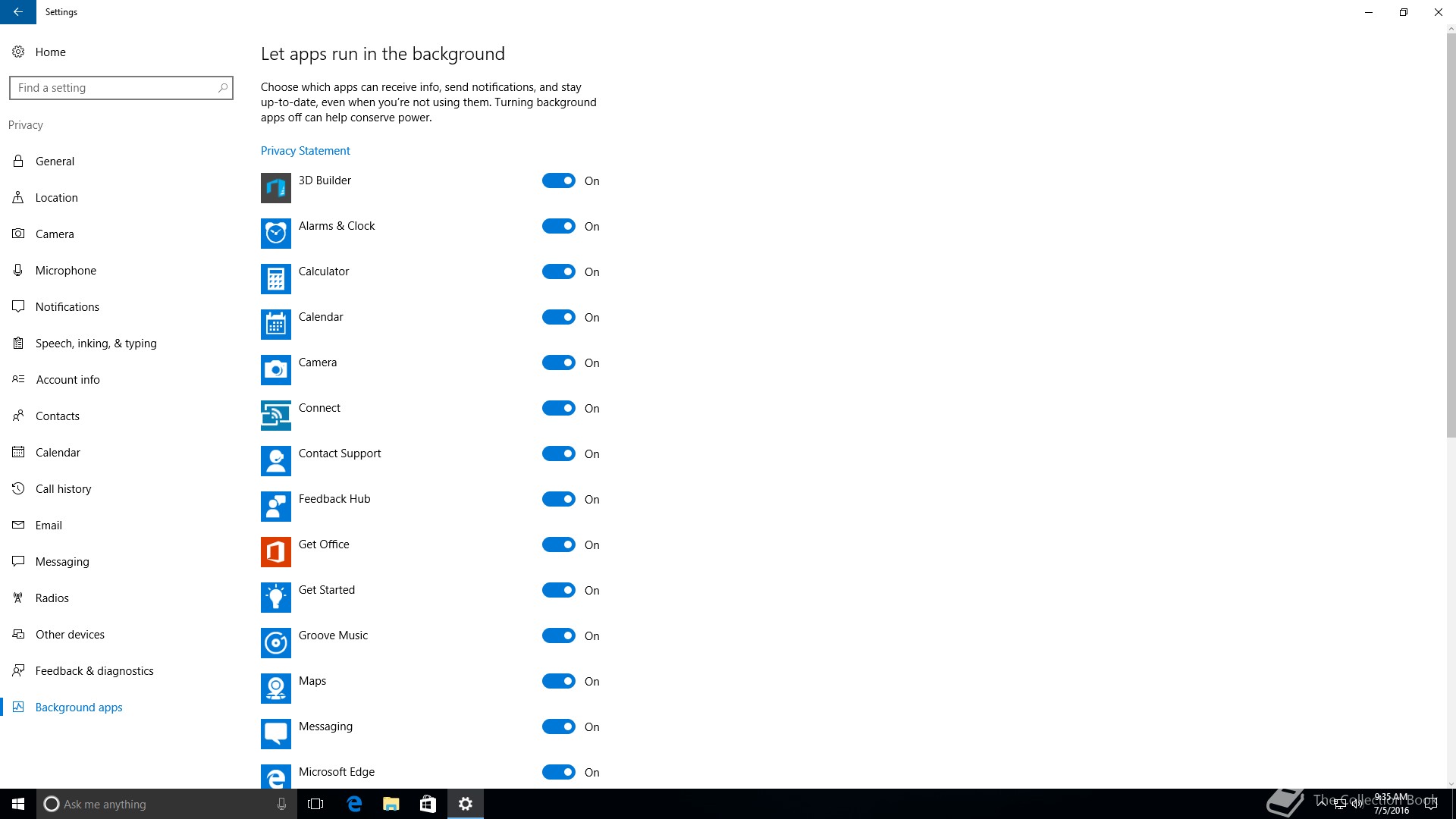Toggle off Camera background activity
Image resolution: width=1456 pixels, height=819 pixels.
pyautogui.click(x=559, y=362)
